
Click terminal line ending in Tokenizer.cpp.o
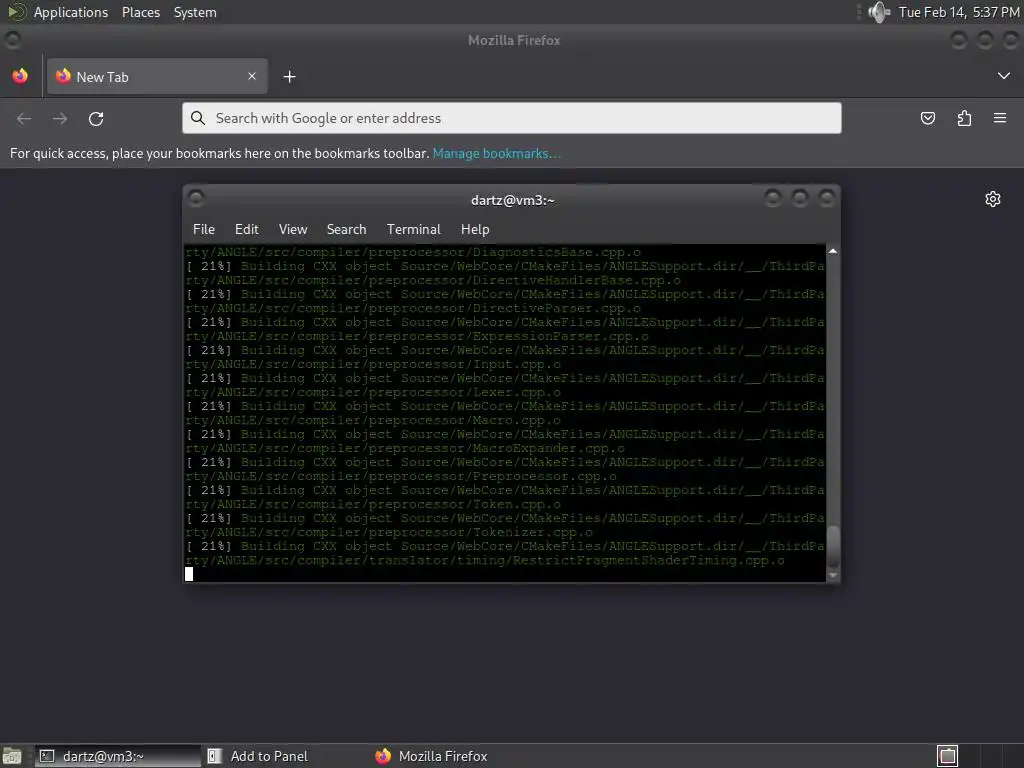(389, 532)
